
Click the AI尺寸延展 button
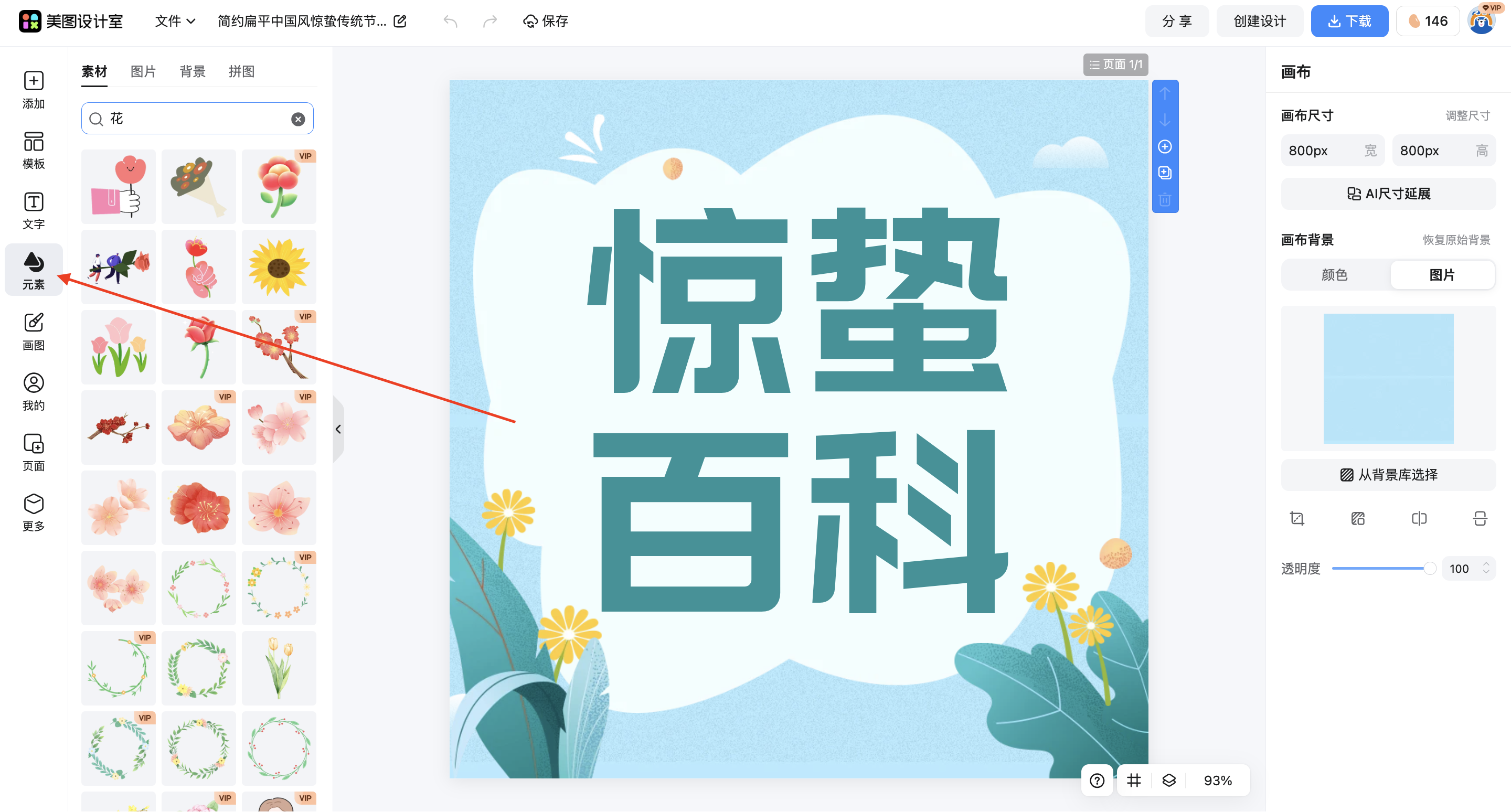pos(1388,194)
